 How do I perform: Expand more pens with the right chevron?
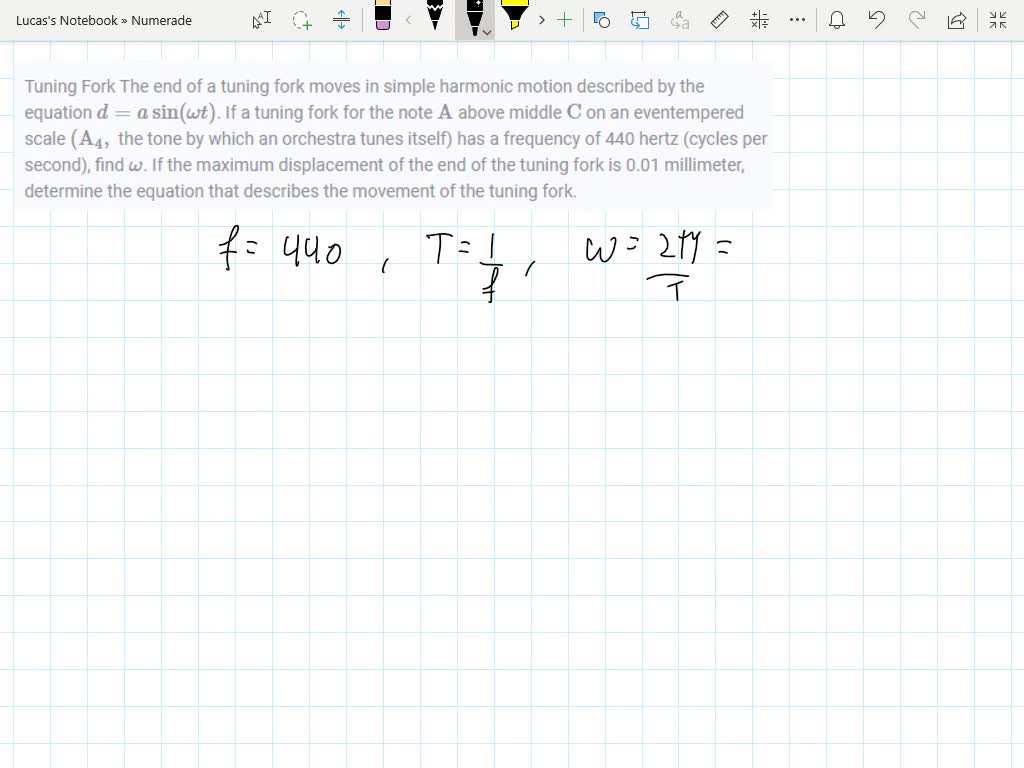coord(541,20)
